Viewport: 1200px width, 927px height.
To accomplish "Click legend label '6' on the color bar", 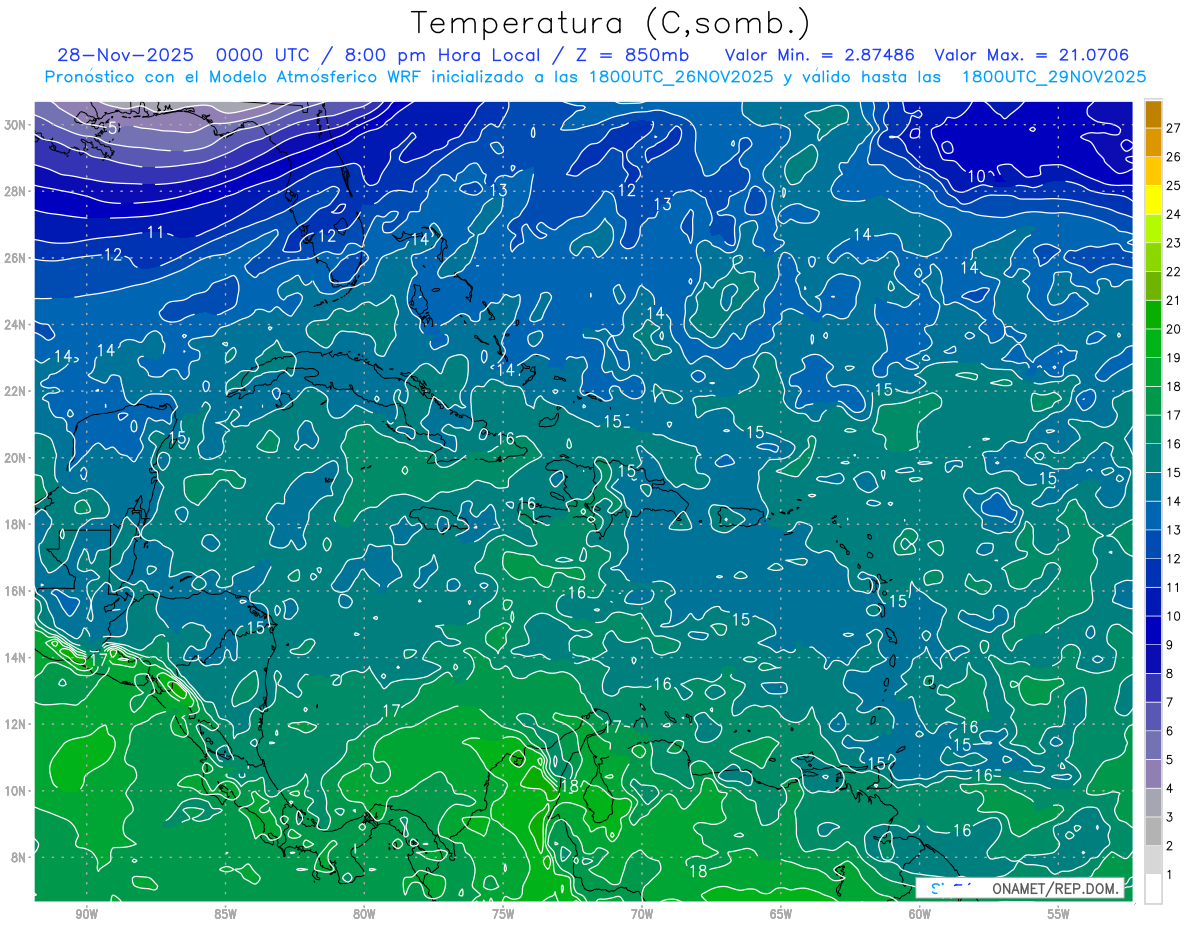I will 1170,731.
